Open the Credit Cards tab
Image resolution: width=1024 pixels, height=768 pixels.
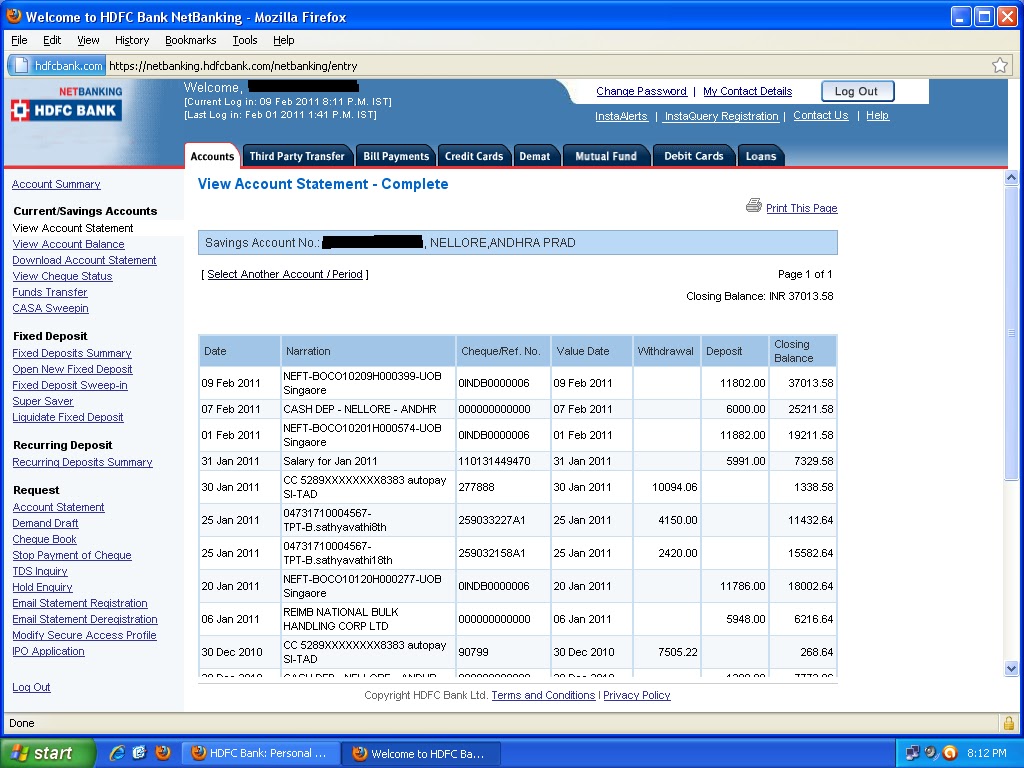[474, 156]
